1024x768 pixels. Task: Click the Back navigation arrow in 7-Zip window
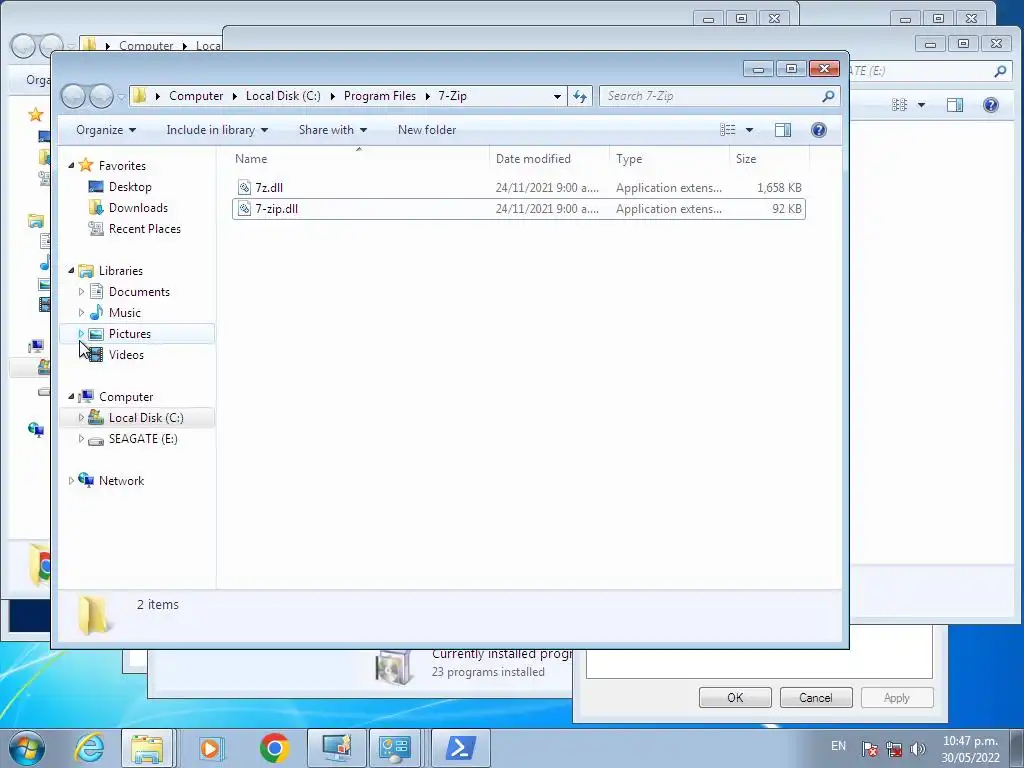pyautogui.click(x=73, y=97)
